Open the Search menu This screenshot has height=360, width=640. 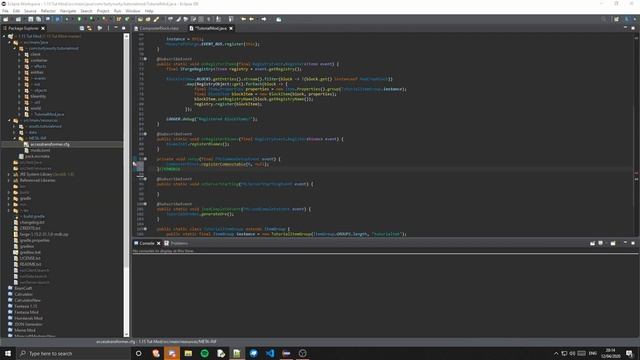[86, 11]
